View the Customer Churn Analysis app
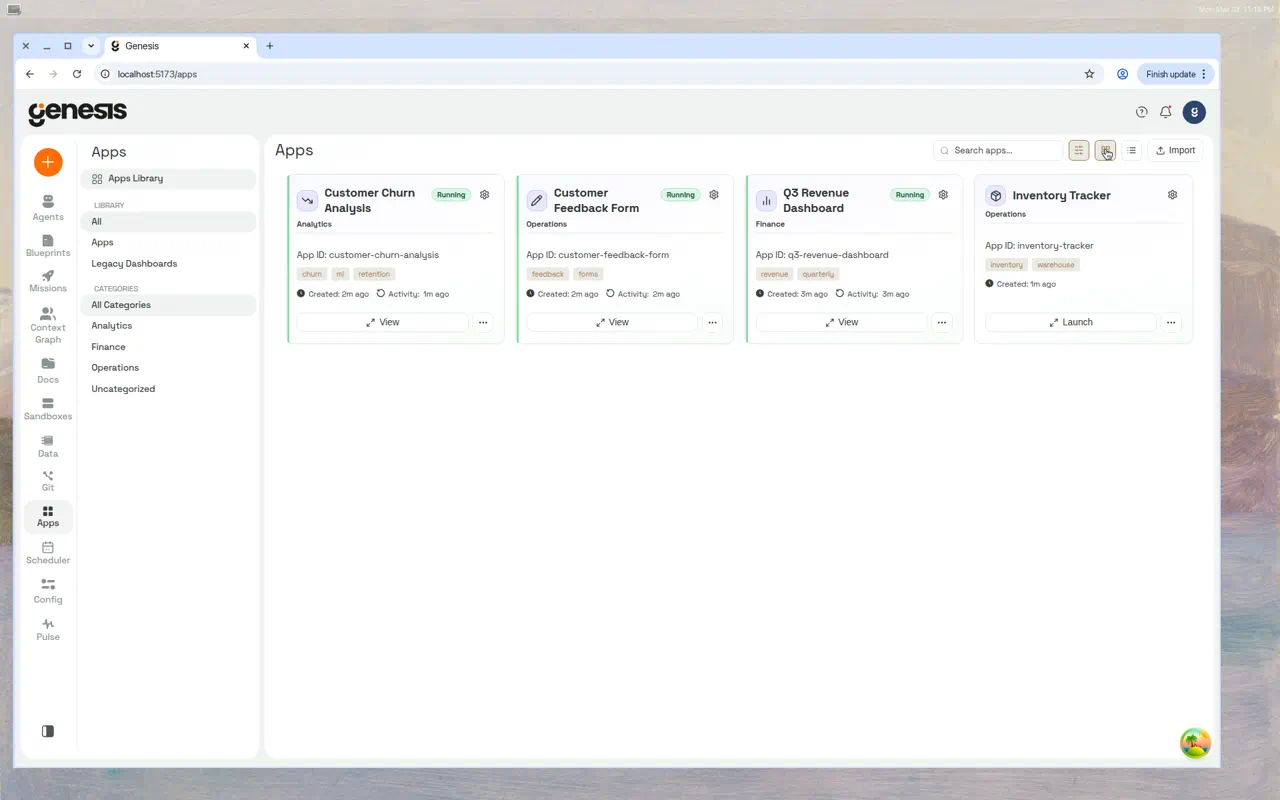The height and width of the screenshot is (800, 1280). pyautogui.click(x=383, y=322)
